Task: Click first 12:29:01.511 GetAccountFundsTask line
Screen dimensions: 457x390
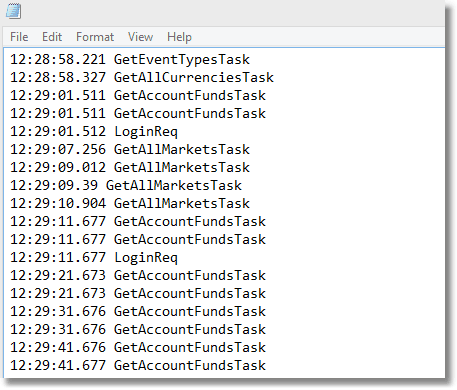Action: pos(138,96)
